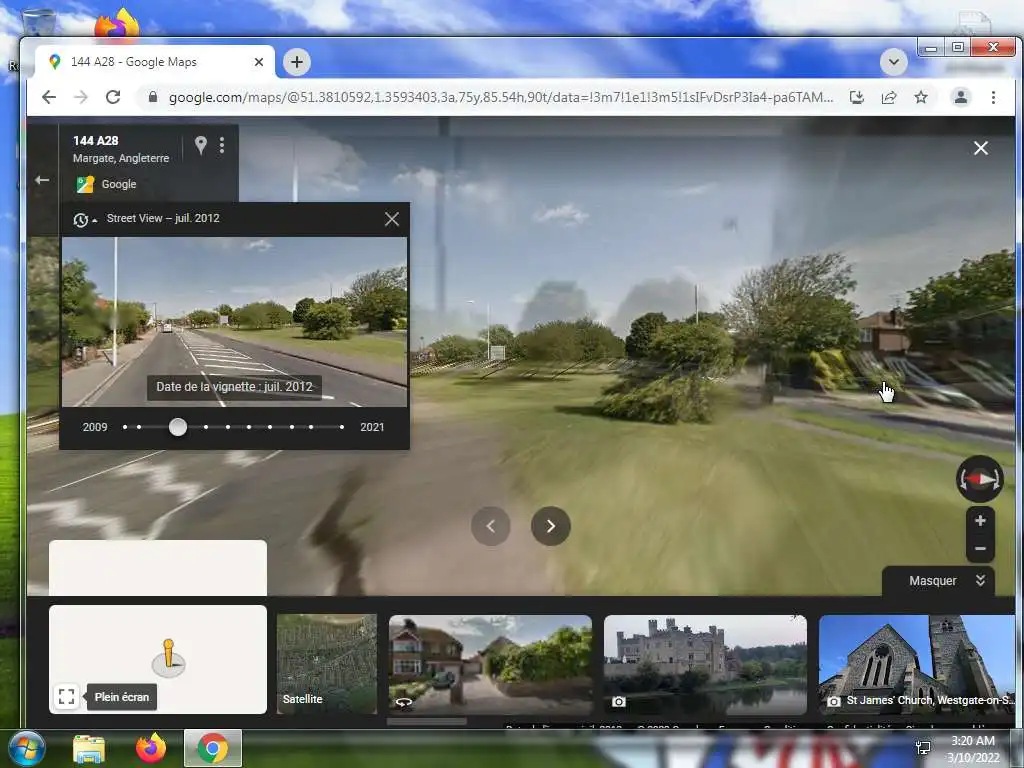This screenshot has width=1024, height=768.
Task: Click the 144 A28 address title
Action: [95, 140]
